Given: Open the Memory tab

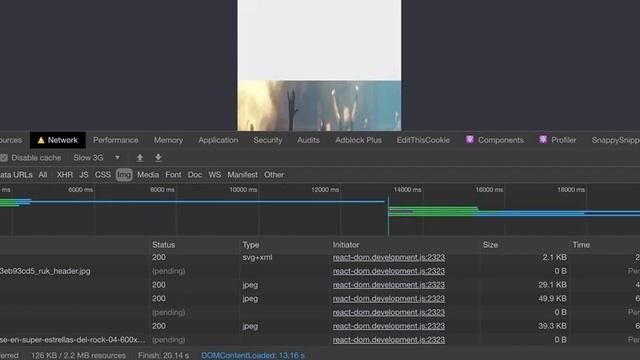Looking at the screenshot, I should click(168, 140).
